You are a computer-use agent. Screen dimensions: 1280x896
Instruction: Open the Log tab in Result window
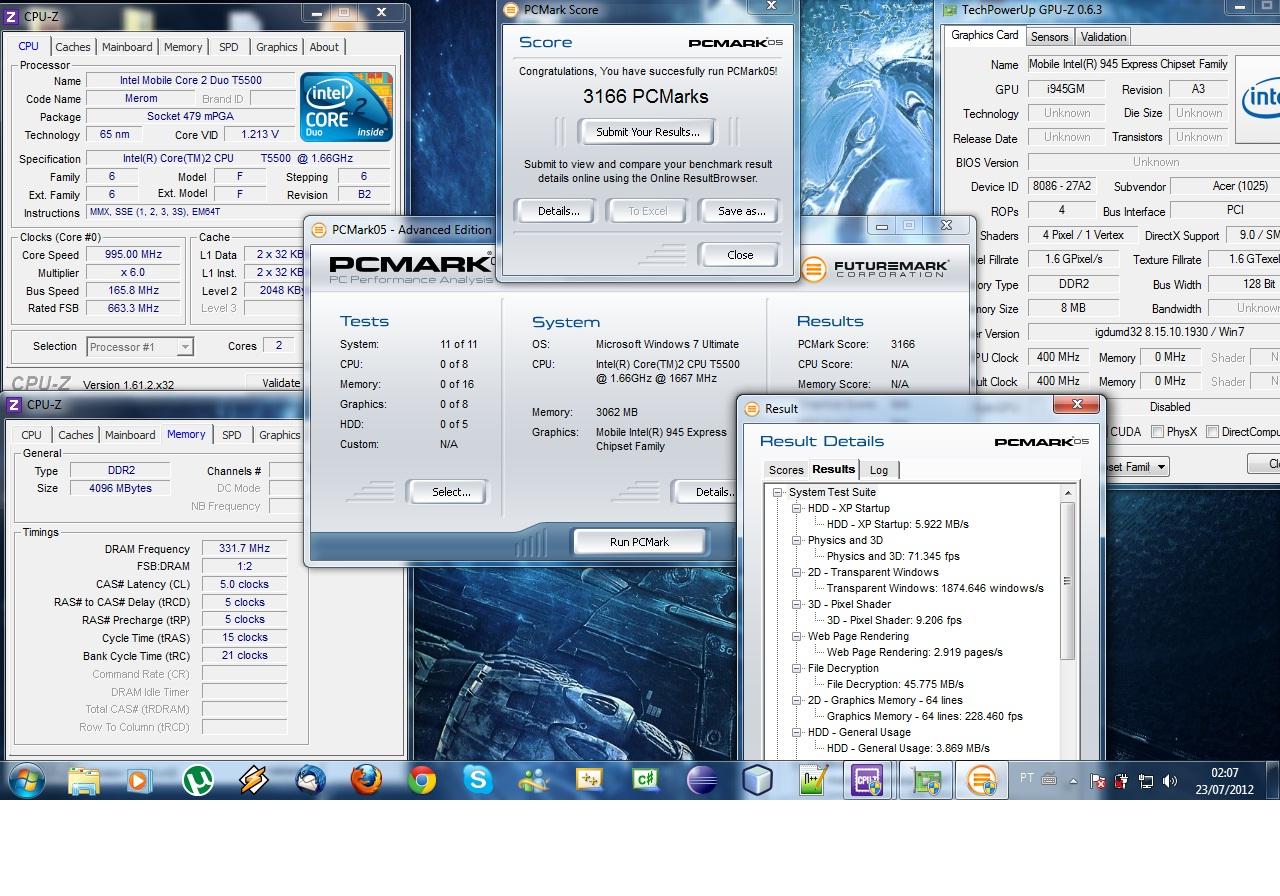coord(879,470)
